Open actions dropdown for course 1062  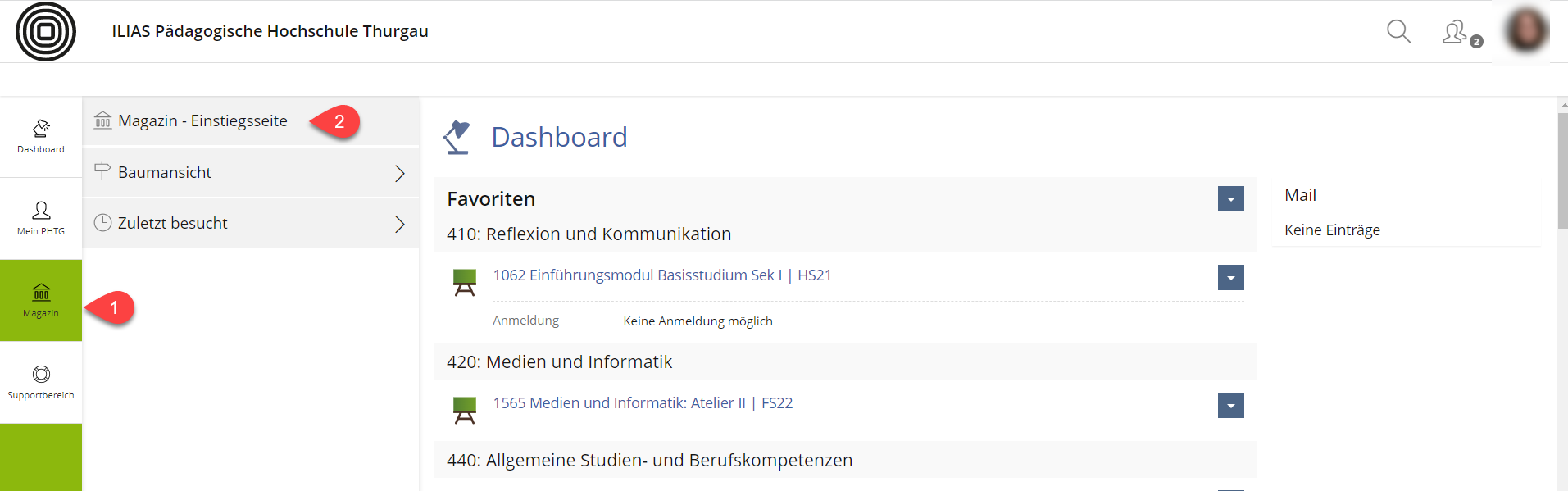(1230, 278)
